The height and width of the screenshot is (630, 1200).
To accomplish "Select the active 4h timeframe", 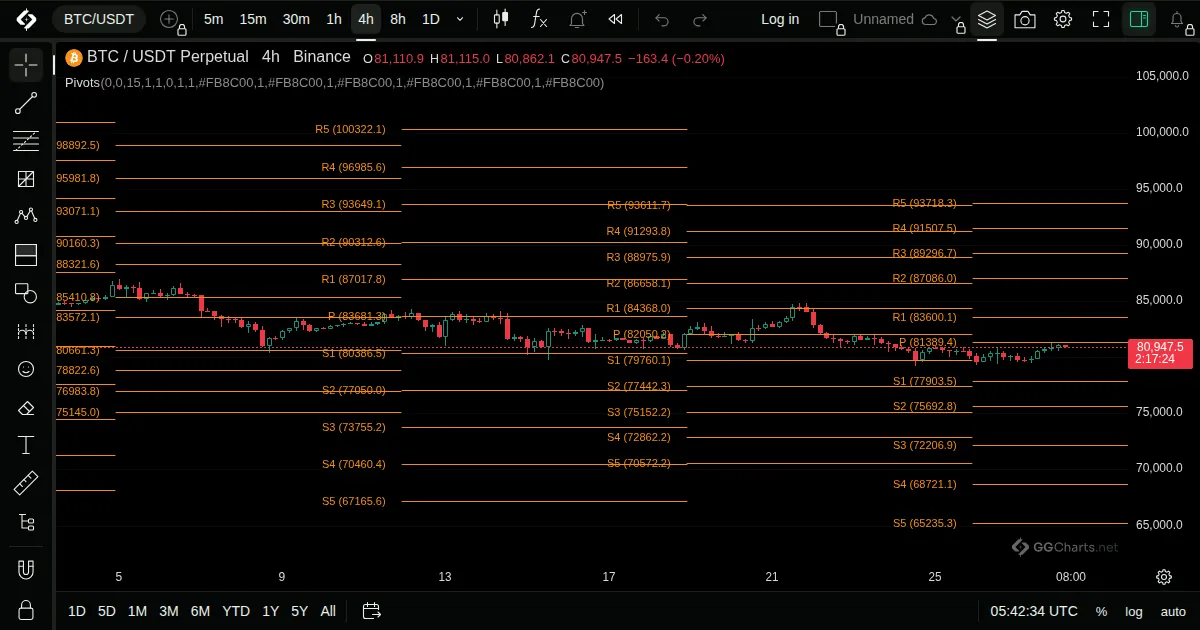I will pos(366,19).
